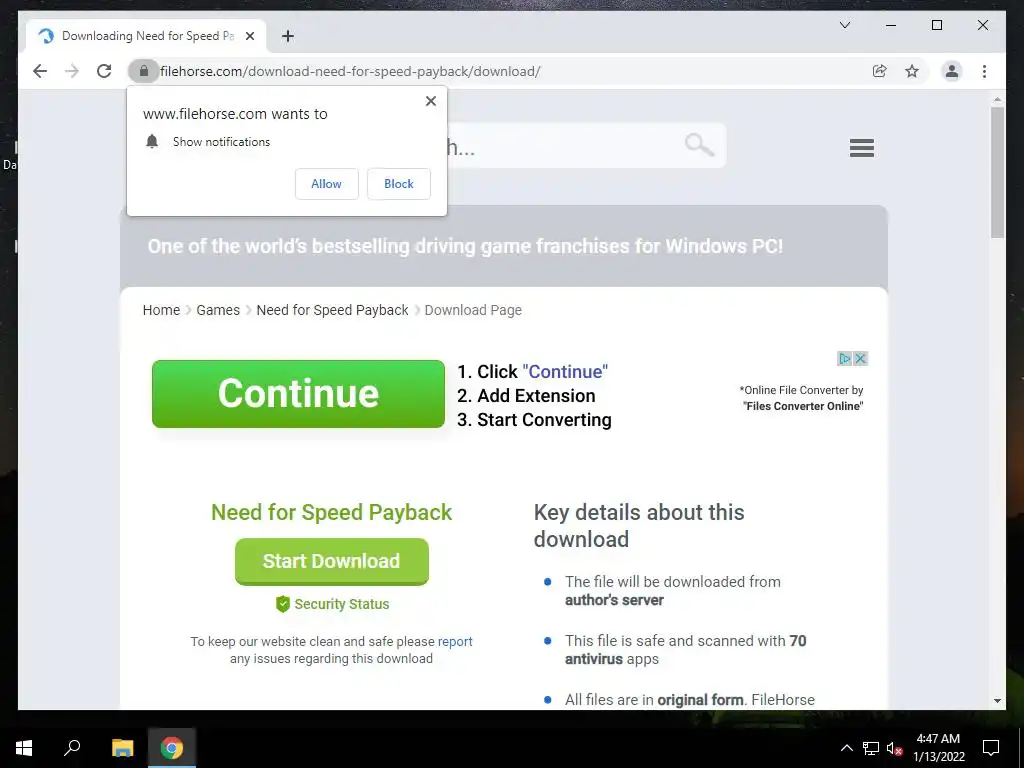
Task: Click the scrollbar down arrow
Action: tap(997, 701)
